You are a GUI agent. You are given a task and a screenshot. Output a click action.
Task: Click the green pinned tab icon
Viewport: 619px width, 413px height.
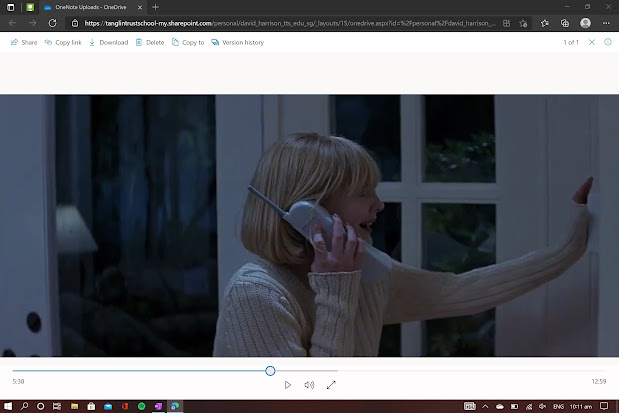pos(30,7)
